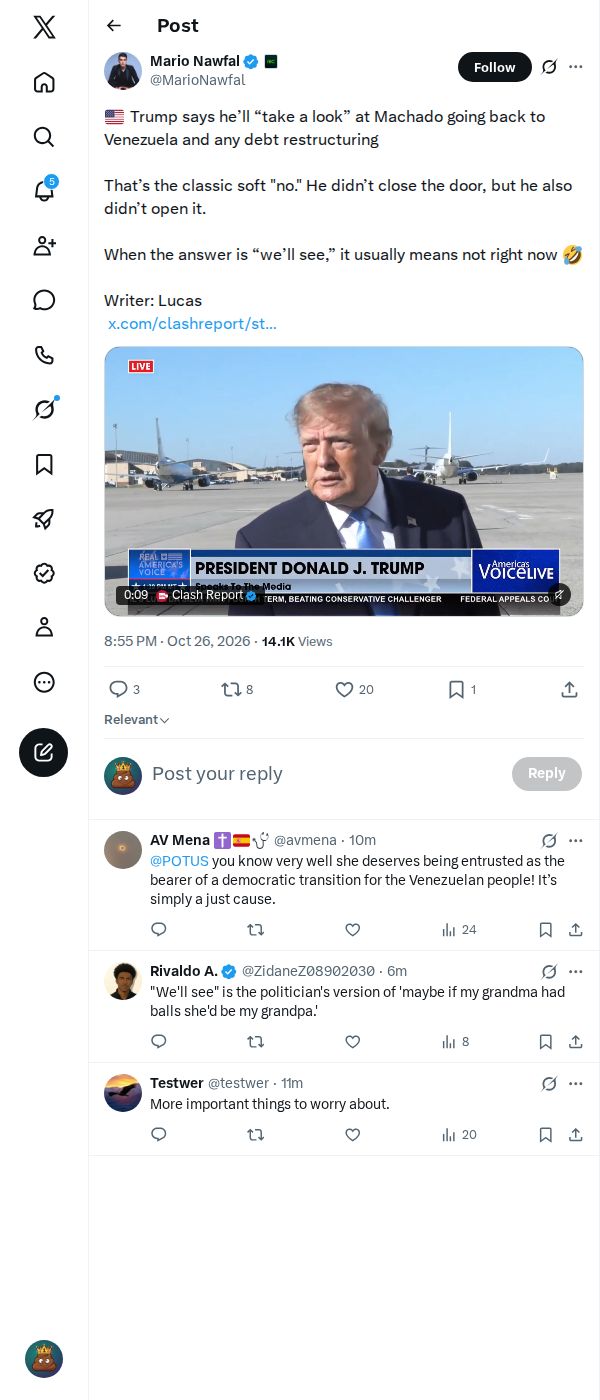The height and width of the screenshot is (1400, 600).
Task: Open the Communities people icon
Action: point(44,246)
